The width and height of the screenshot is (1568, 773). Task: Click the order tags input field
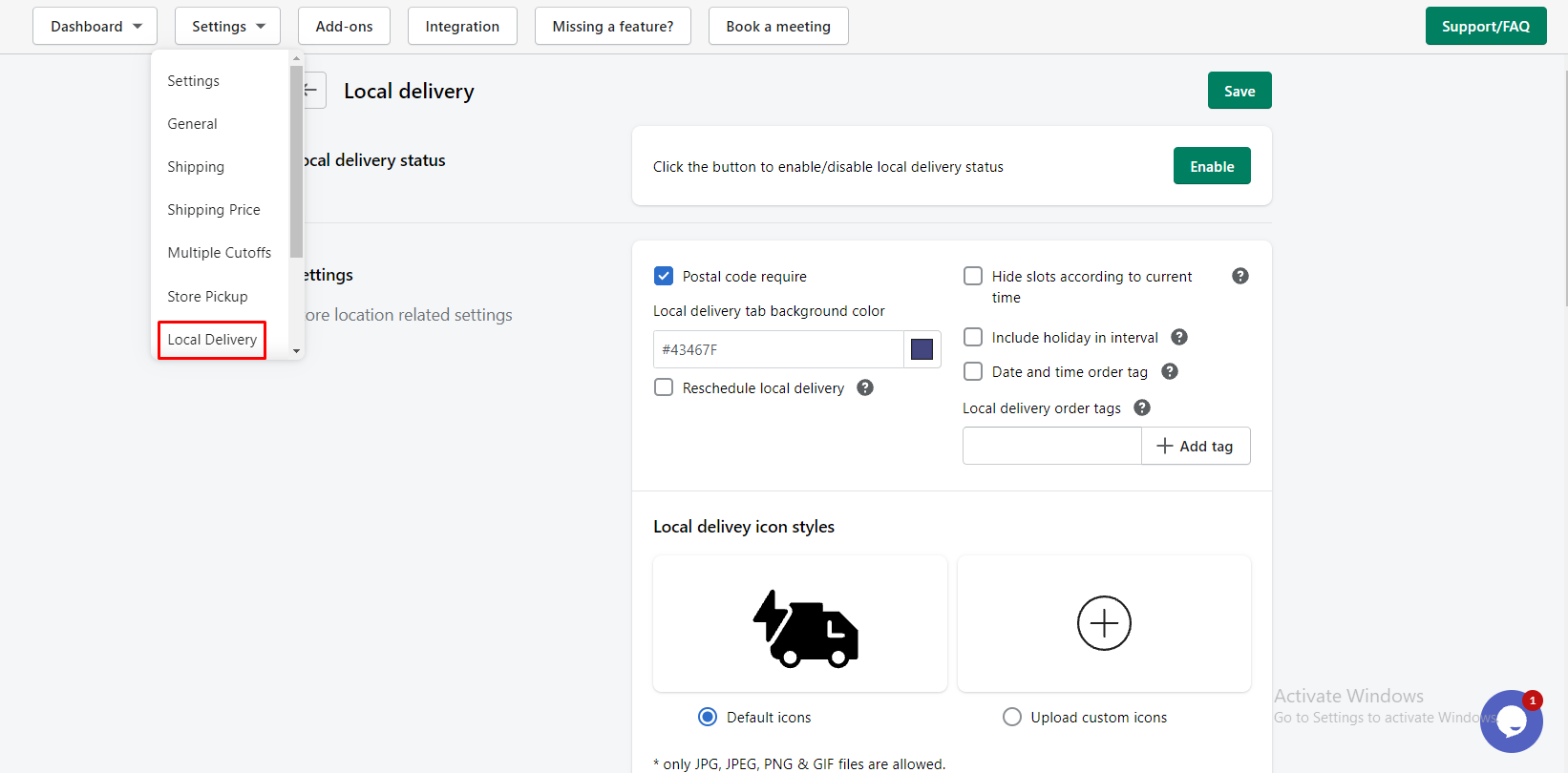(1052, 446)
